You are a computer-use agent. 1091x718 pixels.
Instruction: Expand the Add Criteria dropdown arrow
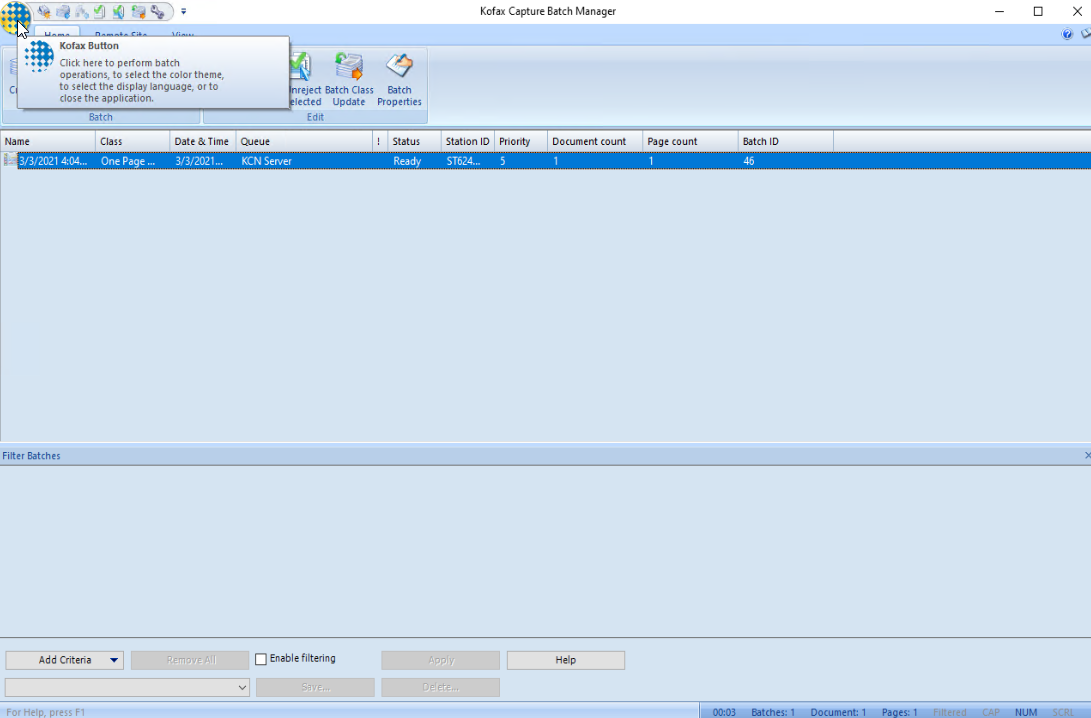tap(114, 660)
